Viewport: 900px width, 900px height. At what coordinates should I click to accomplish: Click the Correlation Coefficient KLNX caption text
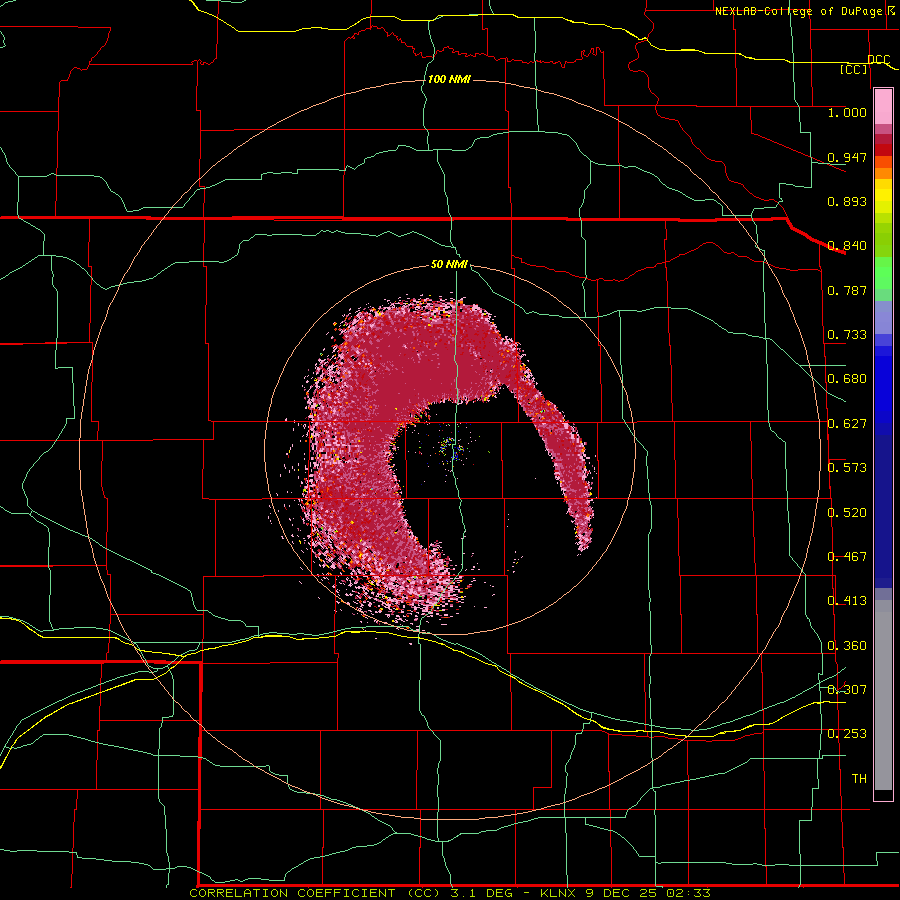450,893
